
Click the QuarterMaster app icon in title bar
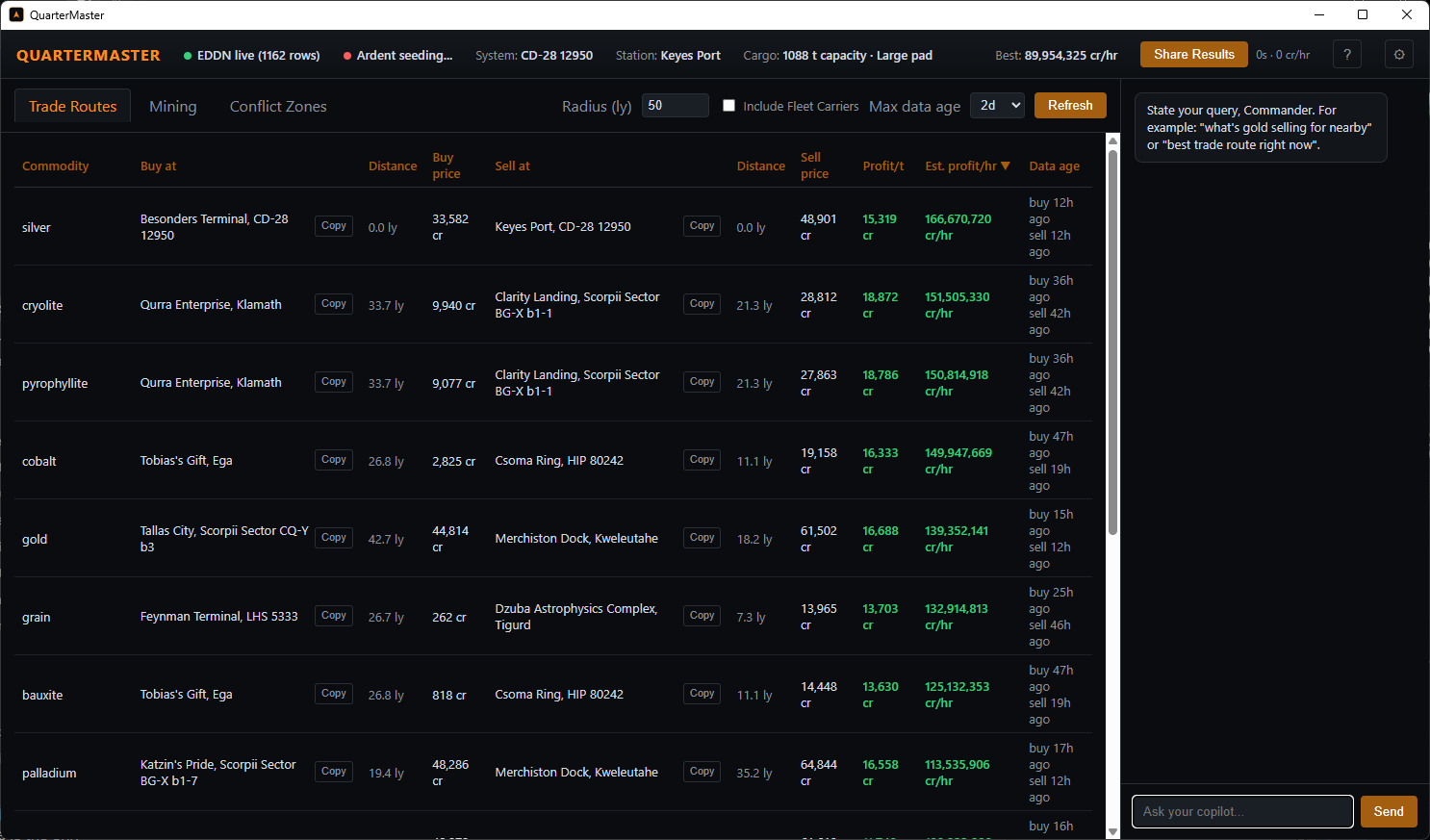click(x=16, y=14)
